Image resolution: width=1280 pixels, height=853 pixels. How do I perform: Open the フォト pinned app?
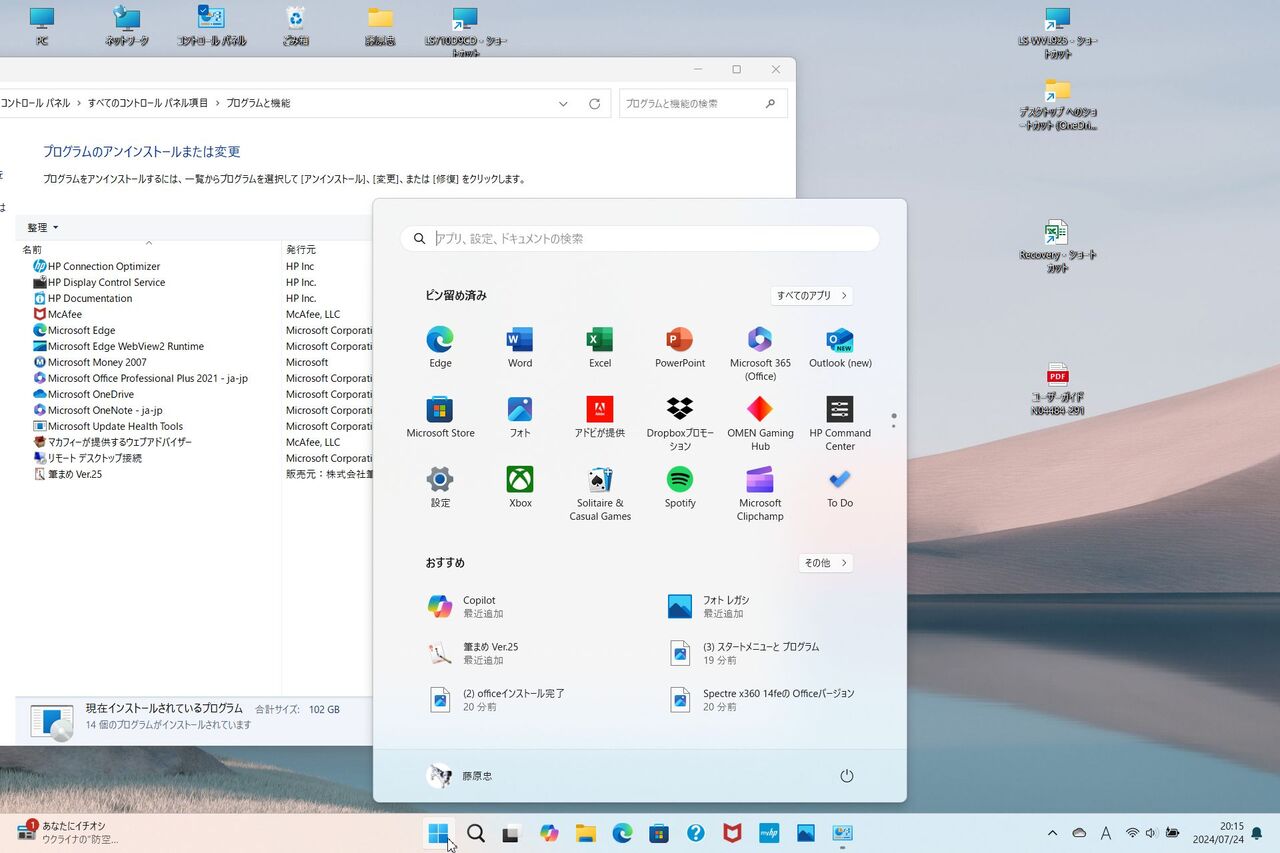(x=520, y=417)
